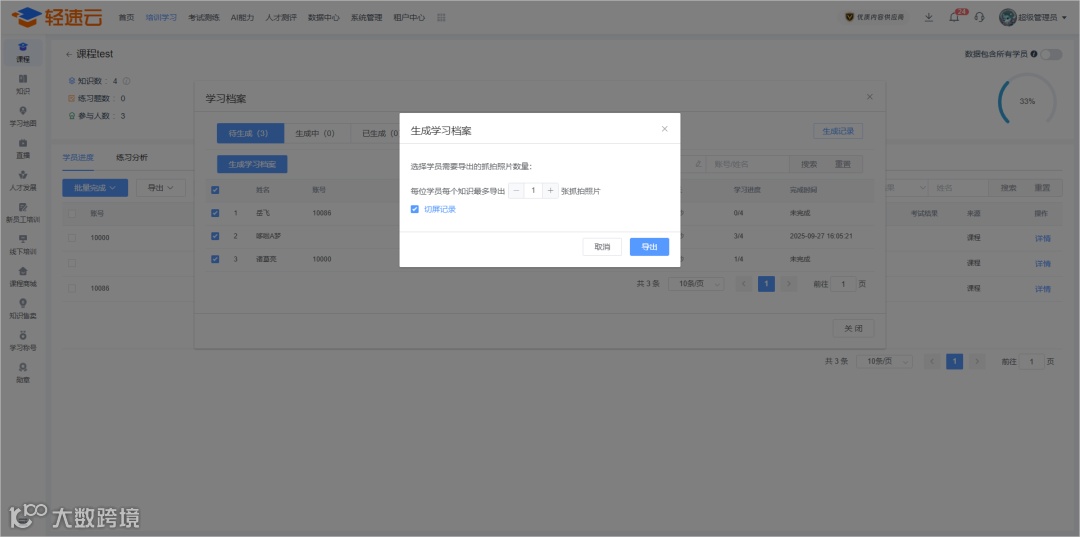Check background row checkbox for account 10000
This screenshot has width=1080, height=537.
pos(72,238)
